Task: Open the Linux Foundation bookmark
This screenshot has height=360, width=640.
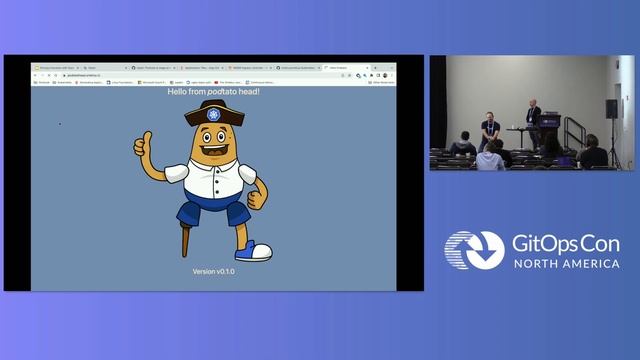Action: tap(120, 82)
